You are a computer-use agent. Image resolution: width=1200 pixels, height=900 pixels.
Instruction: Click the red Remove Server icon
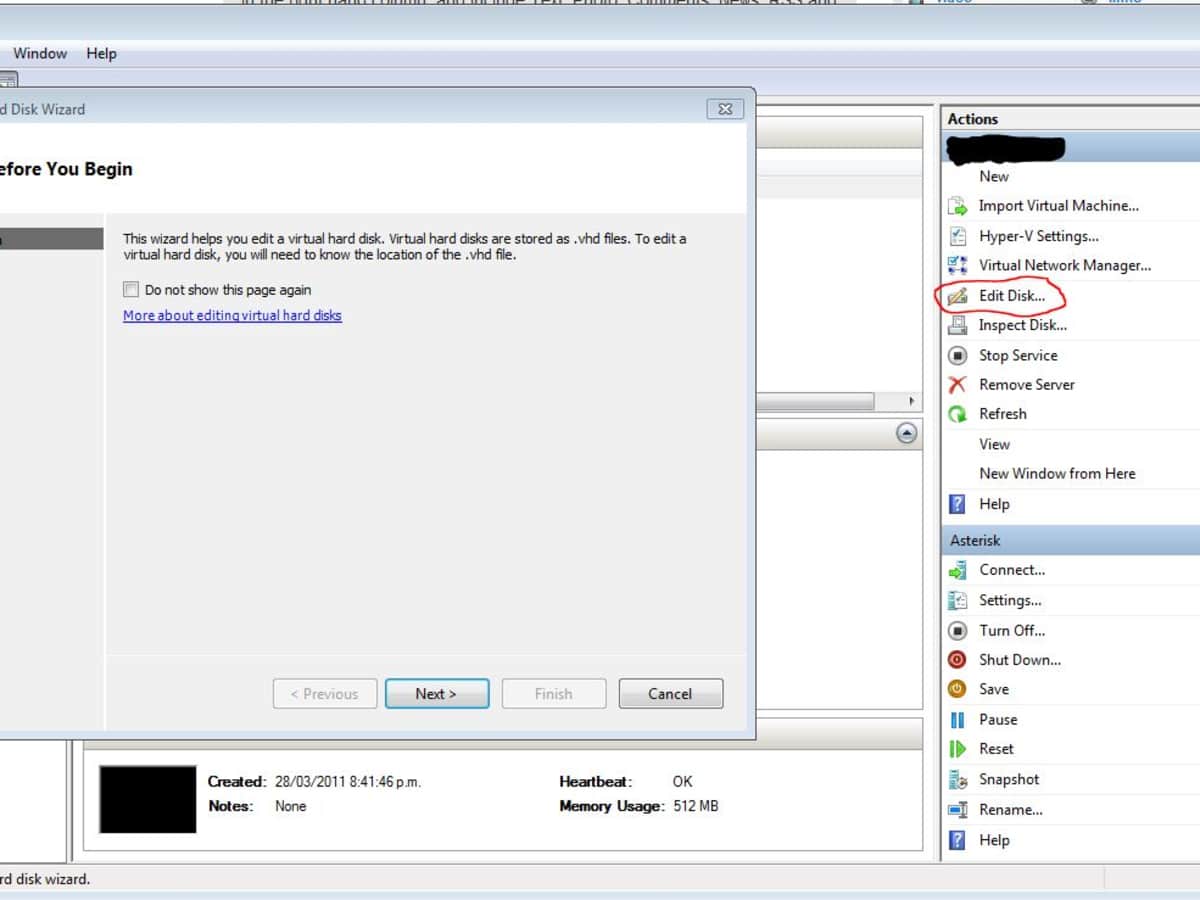pos(958,385)
